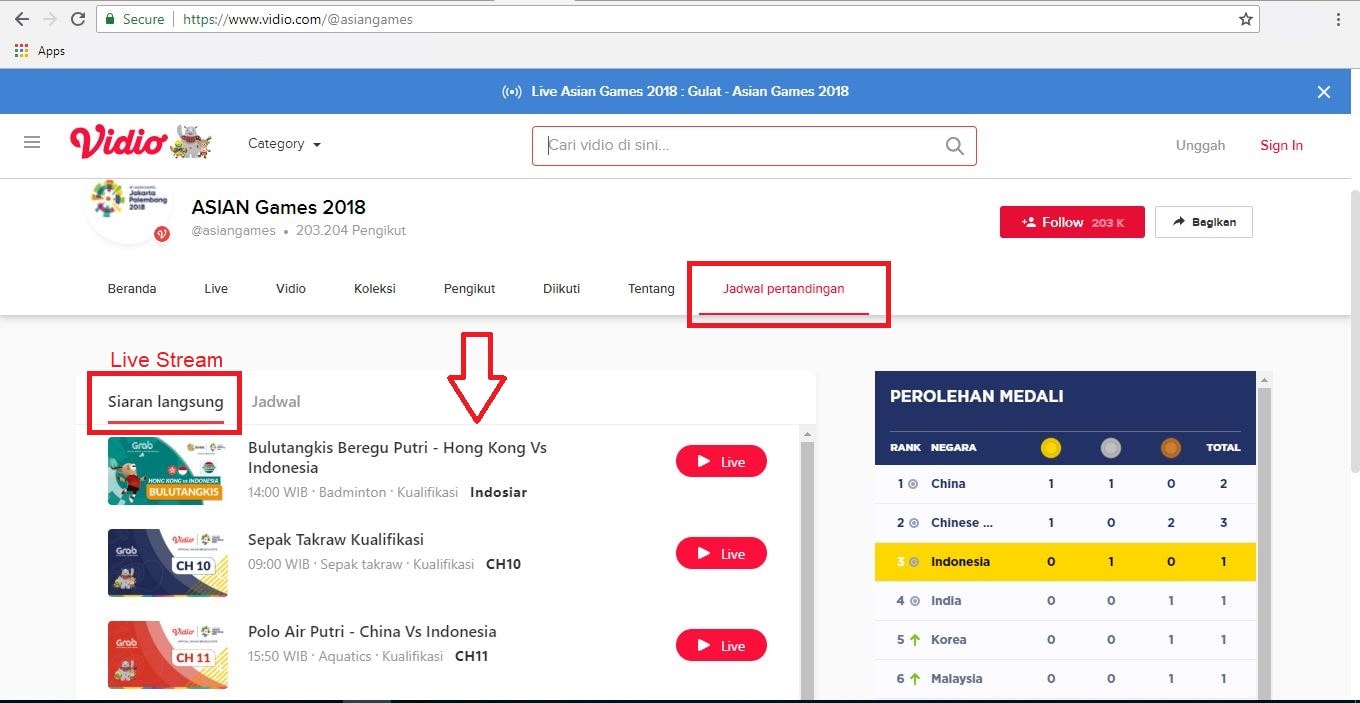
Task: Click the Vidio logo
Action: point(118,142)
